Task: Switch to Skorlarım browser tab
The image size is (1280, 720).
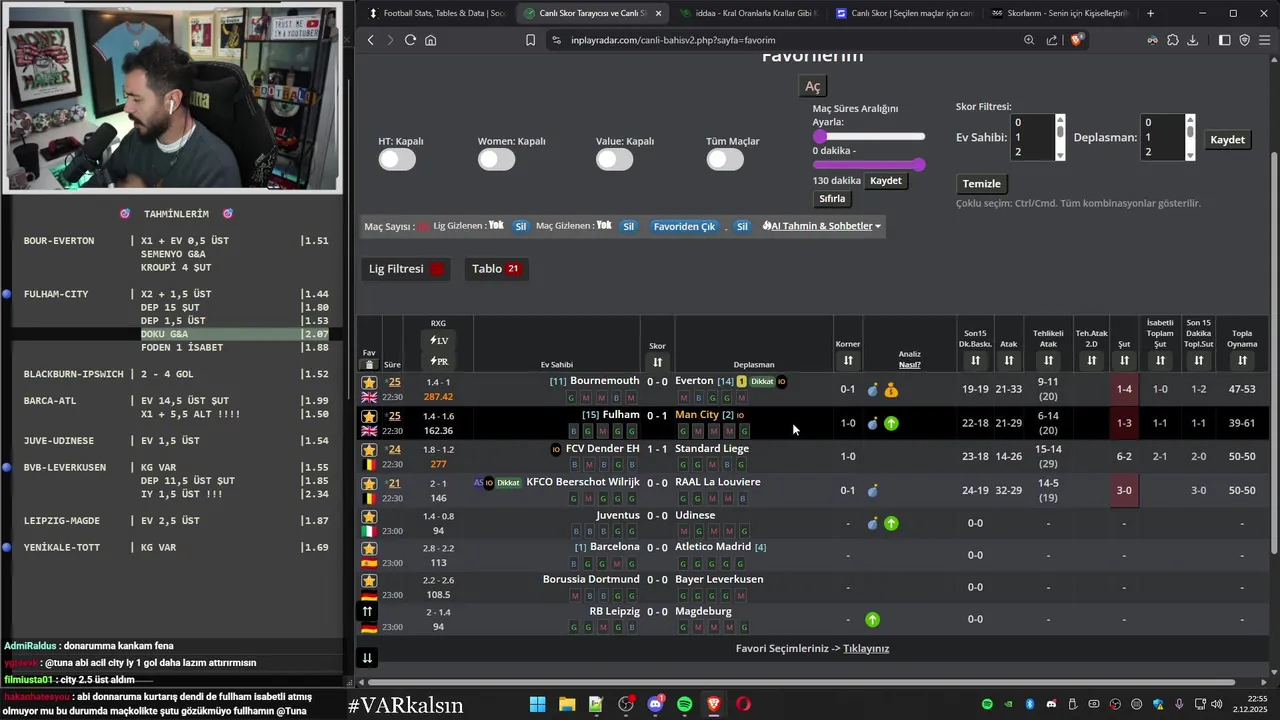Action: [1060, 13]
